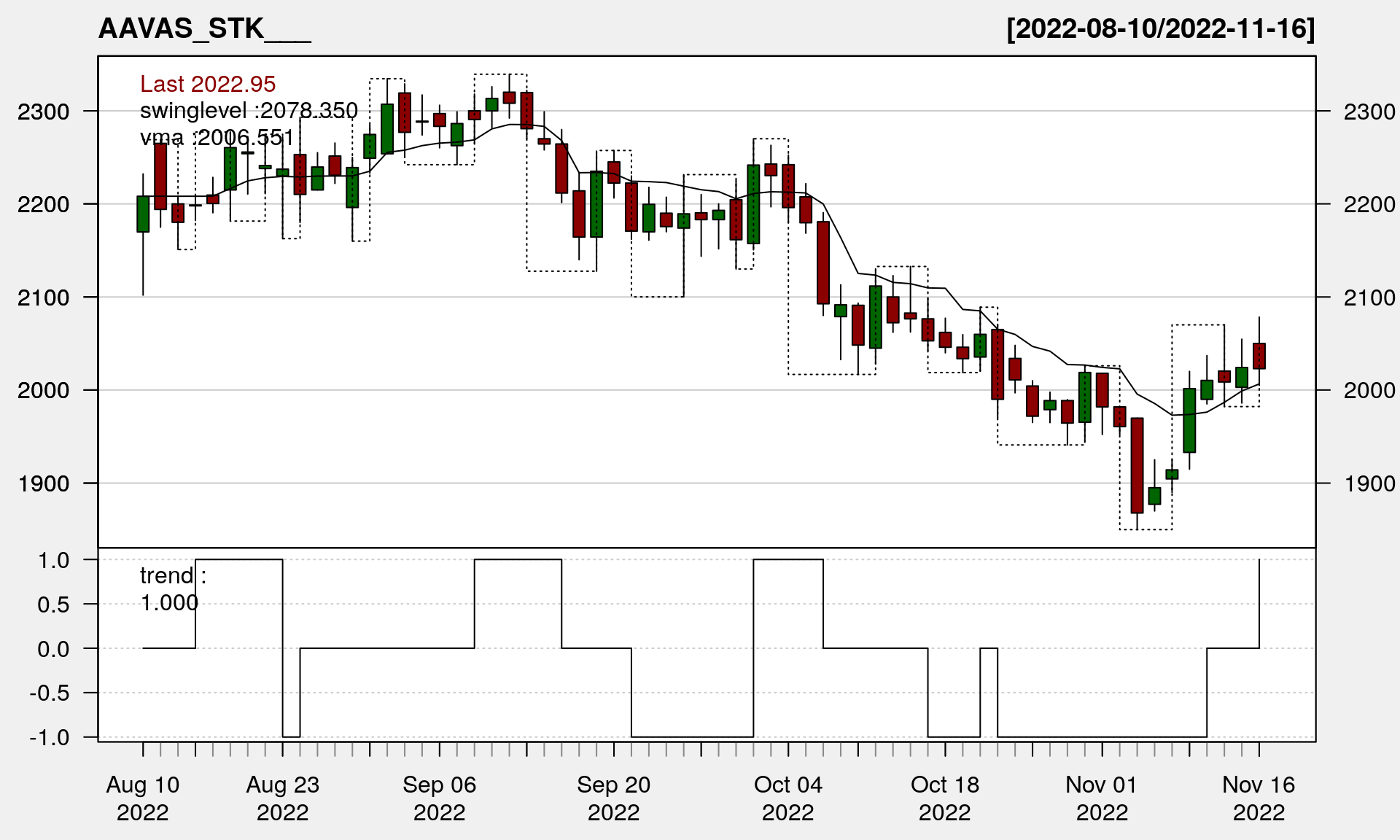Click the 2100 left price axis label
Viewport: 1400px width, 840px height.
point(44,297)
